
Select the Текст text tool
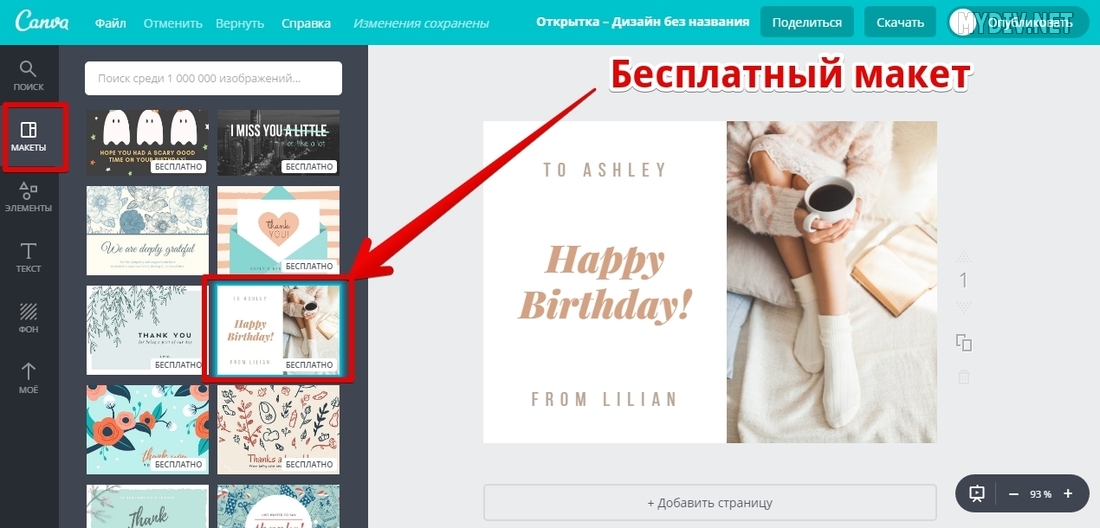click(x=29, y=257)
